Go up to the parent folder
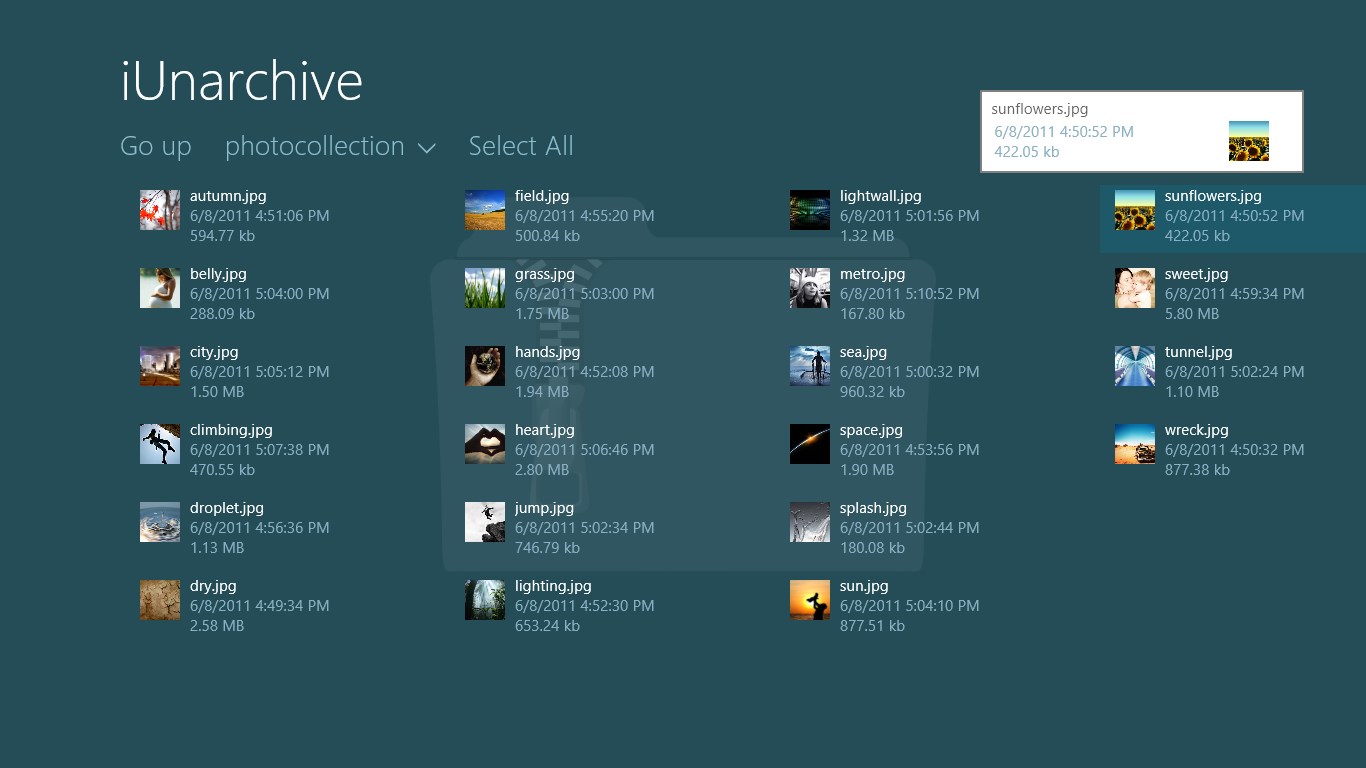The width and height of the screenshot is (1366, 768). coord(156,146)
